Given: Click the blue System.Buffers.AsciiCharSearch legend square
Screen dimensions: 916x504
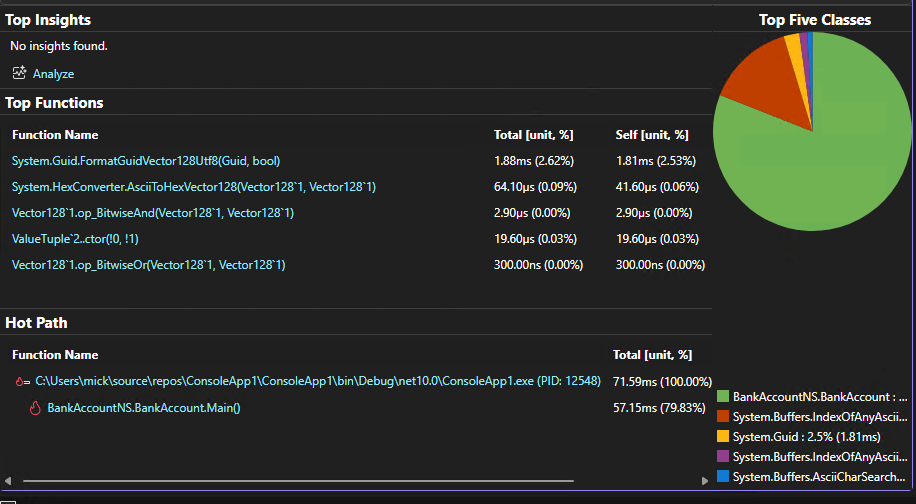Looking at the screenshot, I should [x=723, y=477].
